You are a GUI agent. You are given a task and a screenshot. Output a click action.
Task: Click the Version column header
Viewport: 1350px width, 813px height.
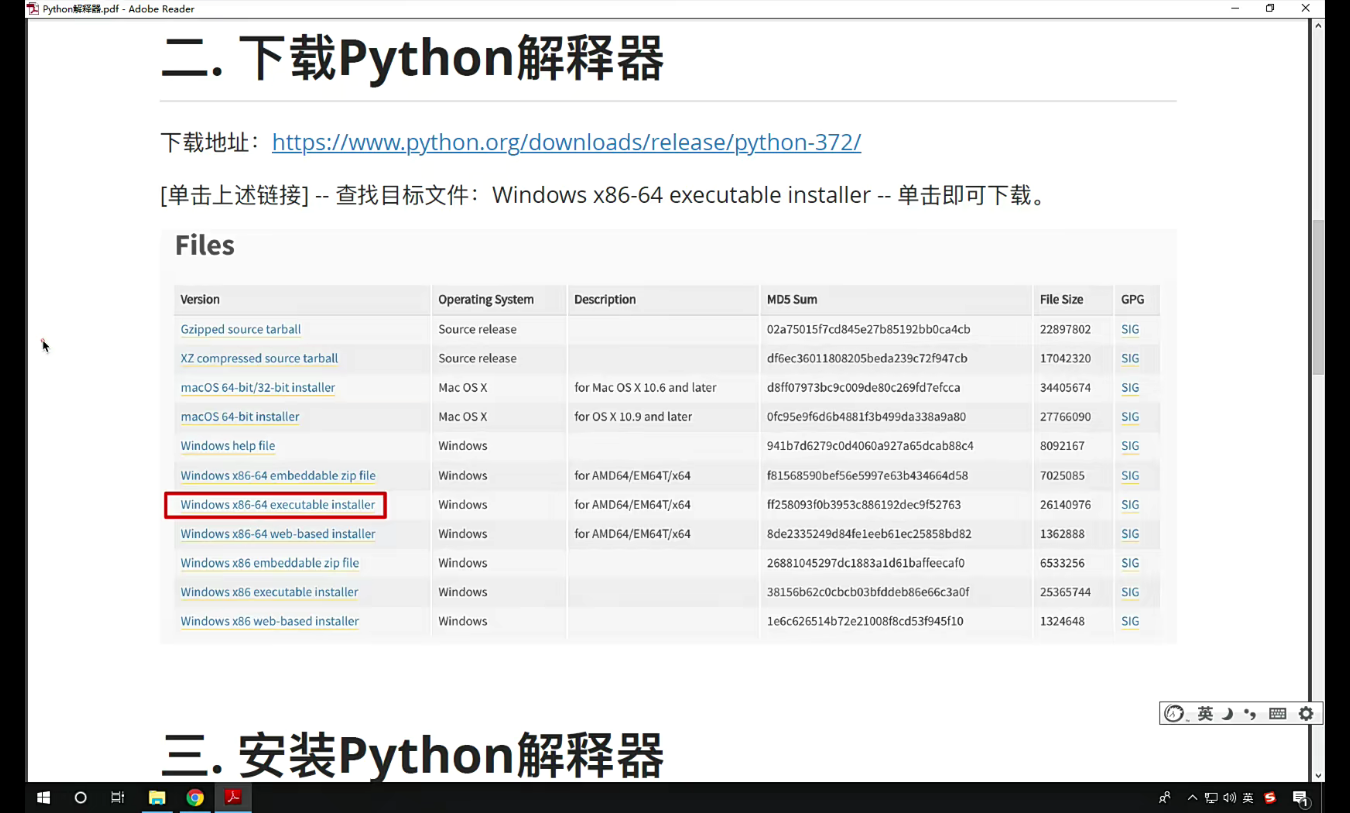point(200,299)
